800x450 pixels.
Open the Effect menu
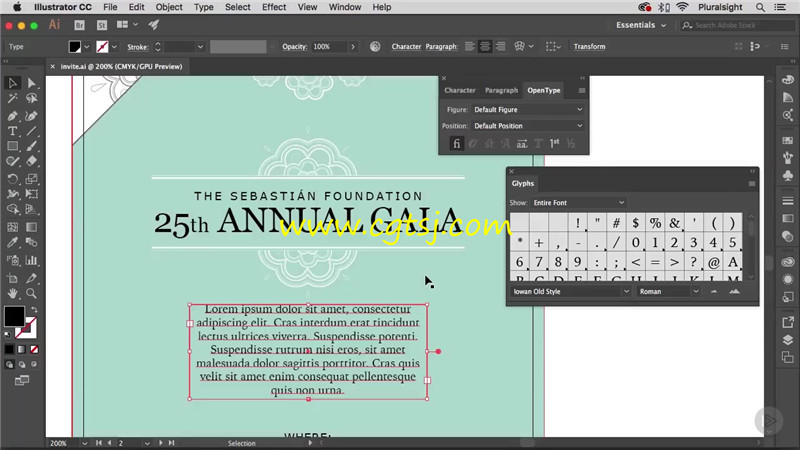tap(274, 7)
